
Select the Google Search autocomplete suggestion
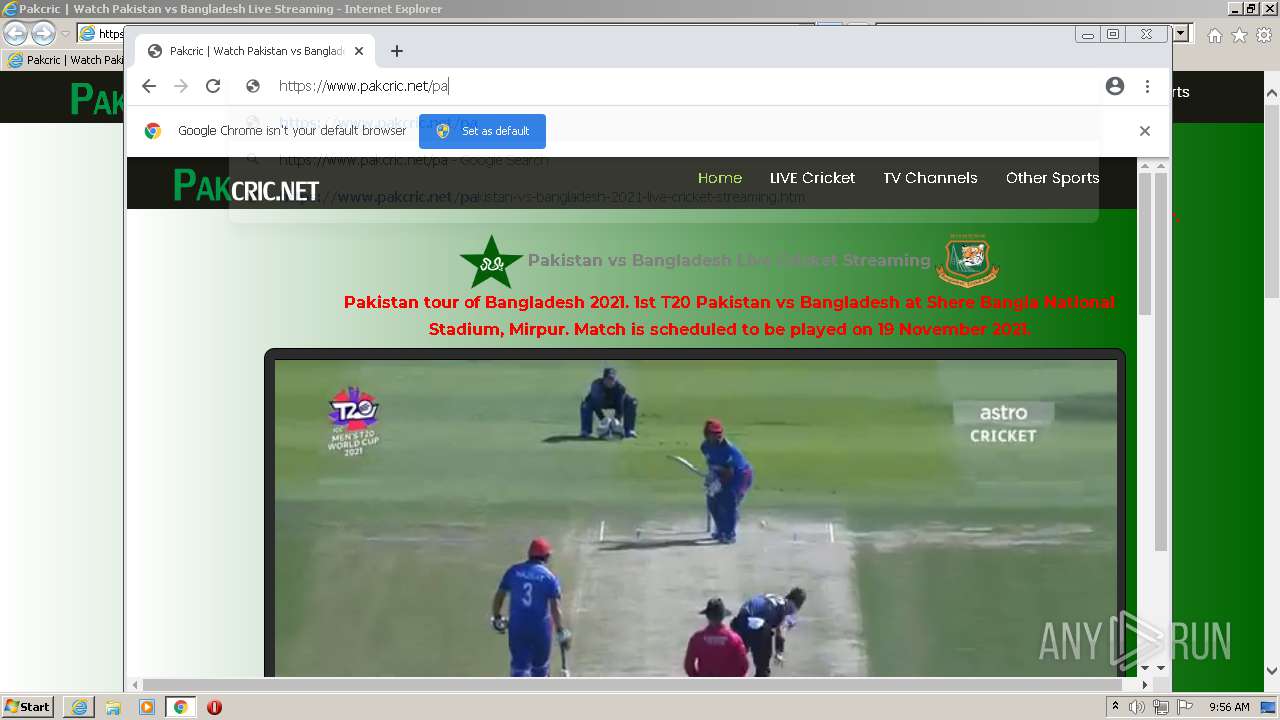(x=663, y=160)
